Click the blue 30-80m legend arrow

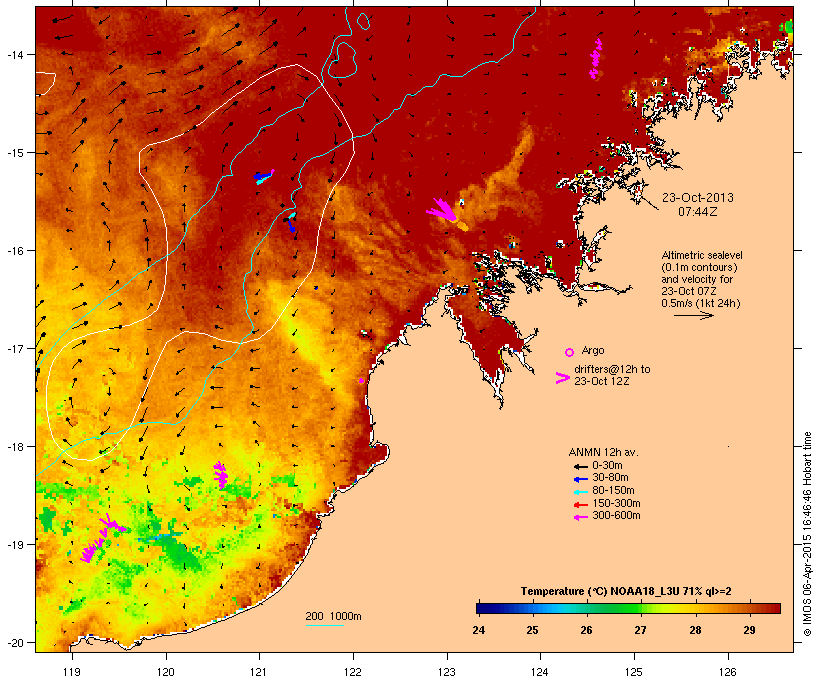(580, 479)
